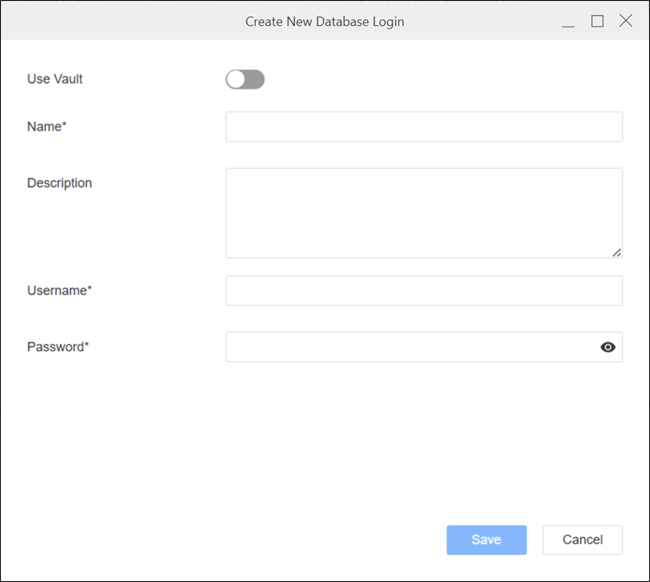Screen dimensions: 650x582
Task: Click into the Password input field
Action: point(410,347)
